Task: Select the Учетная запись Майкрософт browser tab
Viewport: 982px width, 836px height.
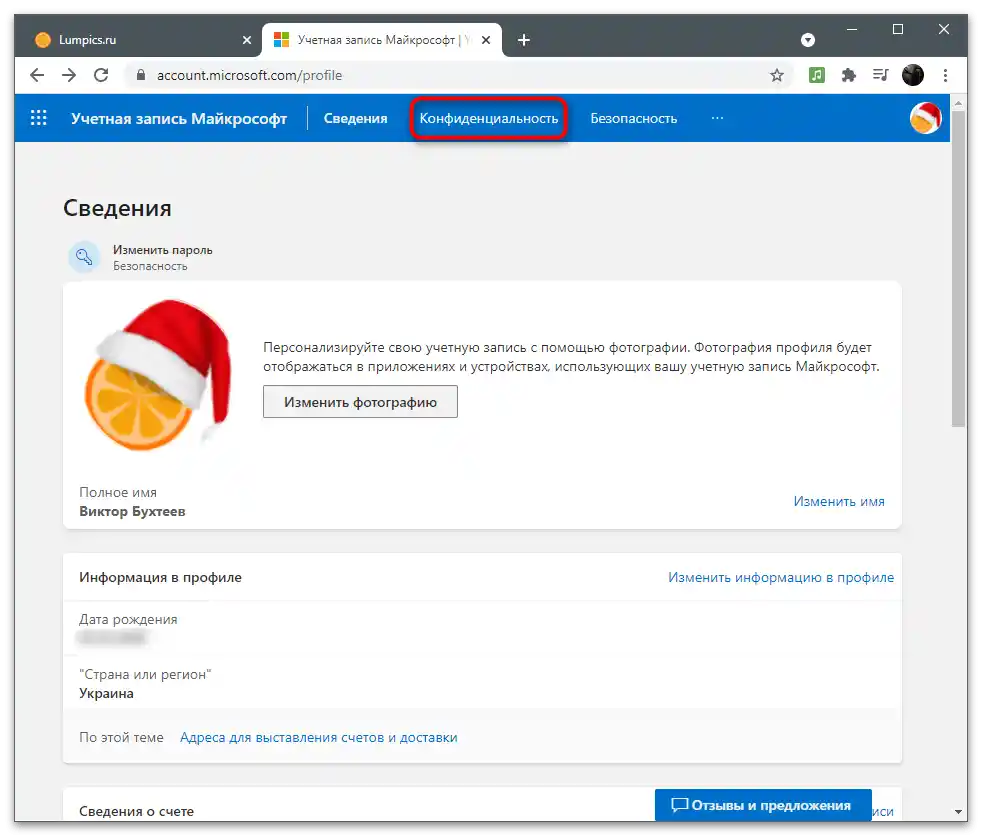Action: click(382, 40)
